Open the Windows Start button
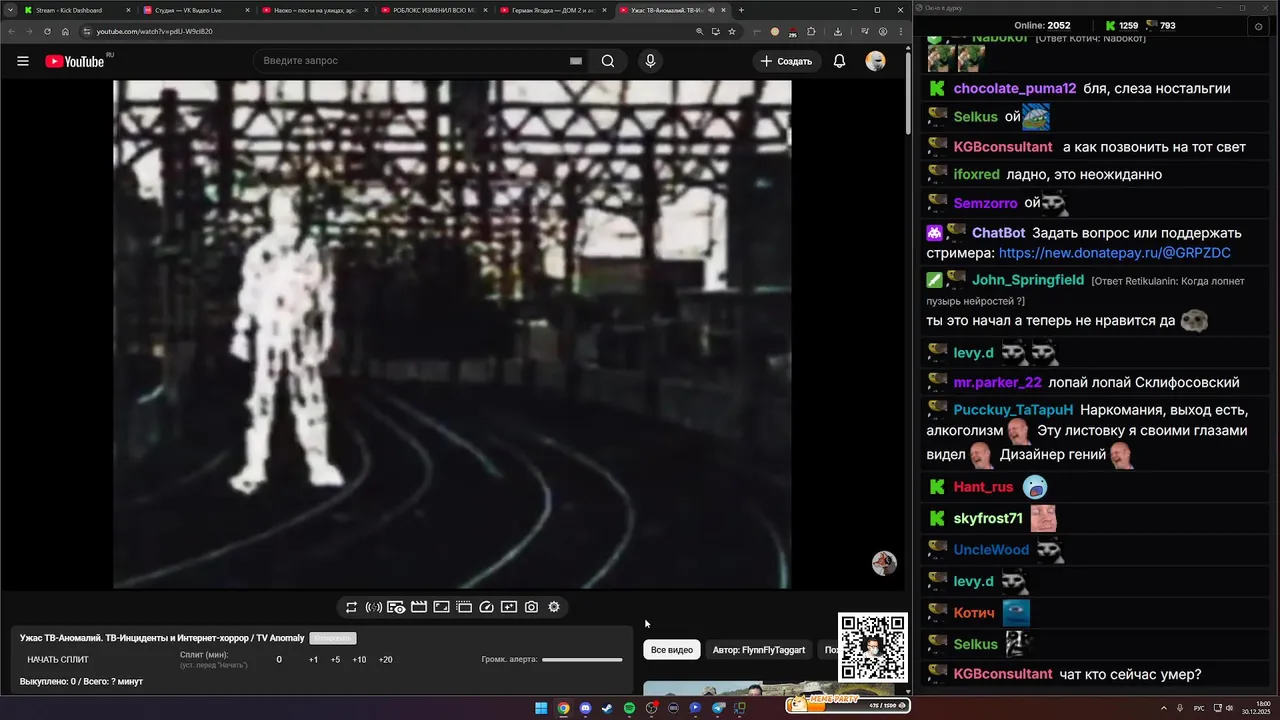This screenshot has width=1280, height=720. coord(541,708)
